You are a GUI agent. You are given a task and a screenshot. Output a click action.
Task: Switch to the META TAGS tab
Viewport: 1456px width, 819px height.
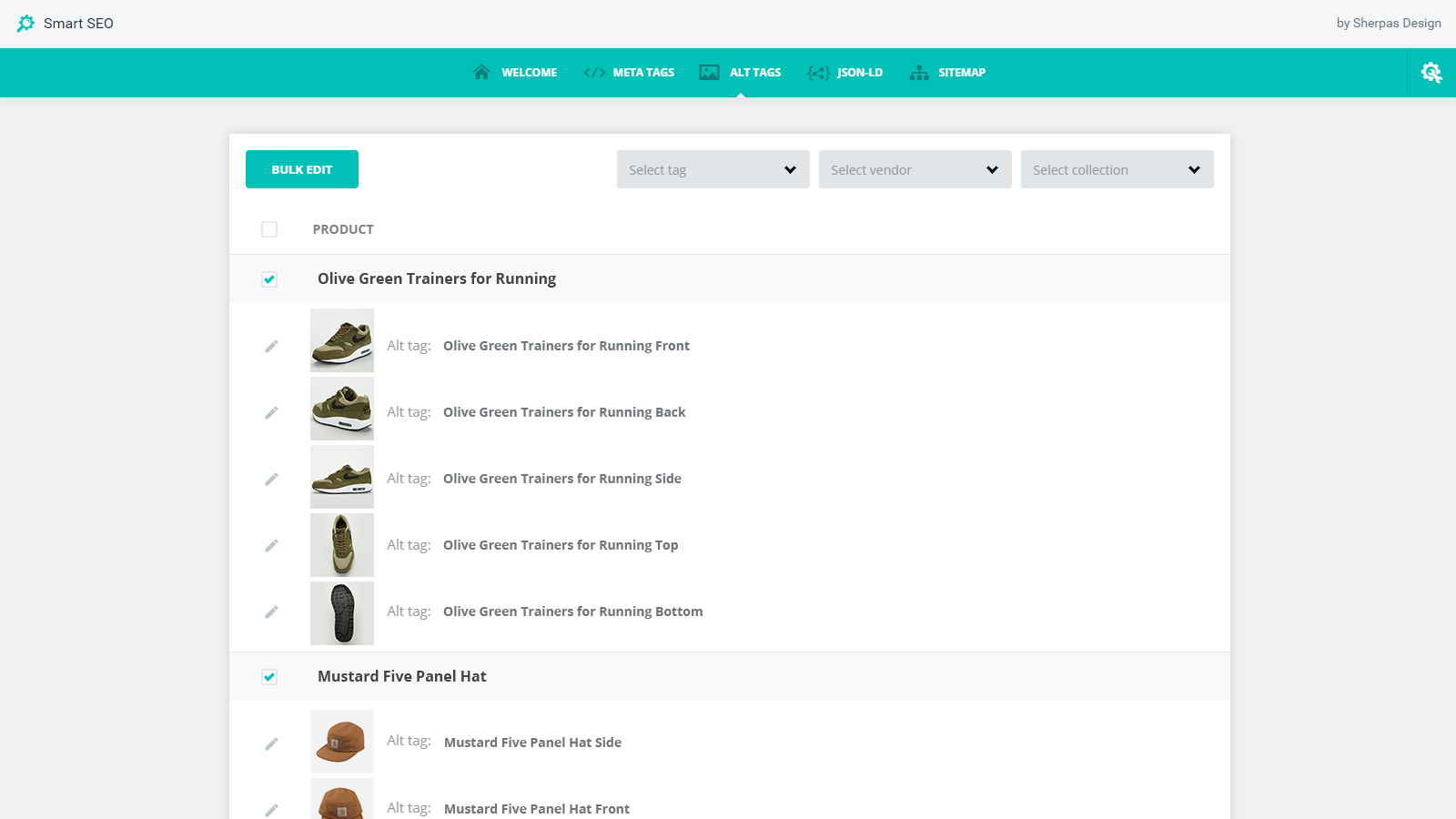pyautogui.click(x=643, y=72)
